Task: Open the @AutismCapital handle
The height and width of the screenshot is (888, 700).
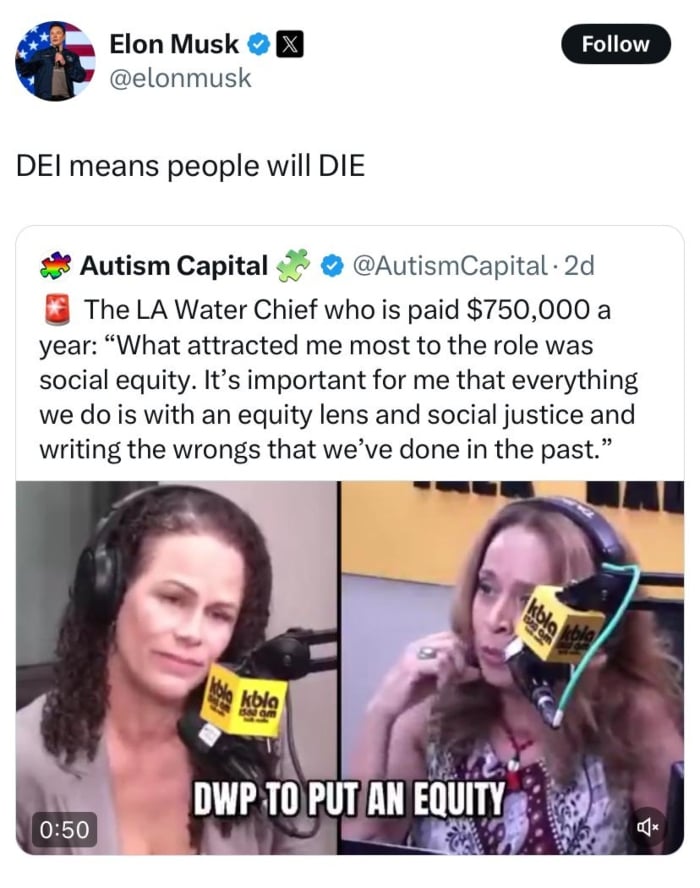Action: pos(450,266)
